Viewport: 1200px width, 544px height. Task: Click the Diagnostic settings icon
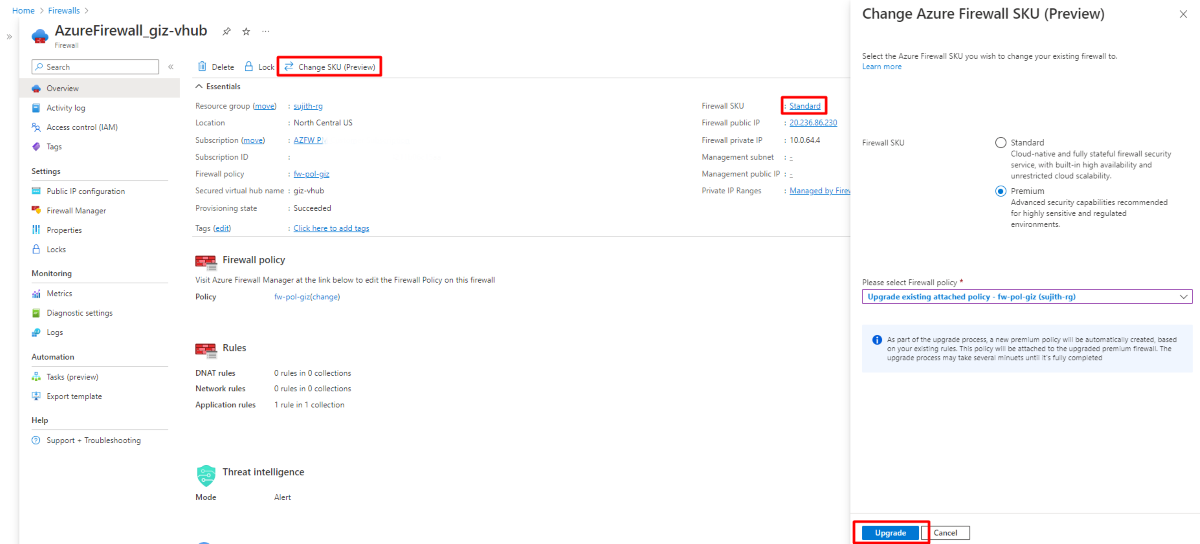point(37,313)
